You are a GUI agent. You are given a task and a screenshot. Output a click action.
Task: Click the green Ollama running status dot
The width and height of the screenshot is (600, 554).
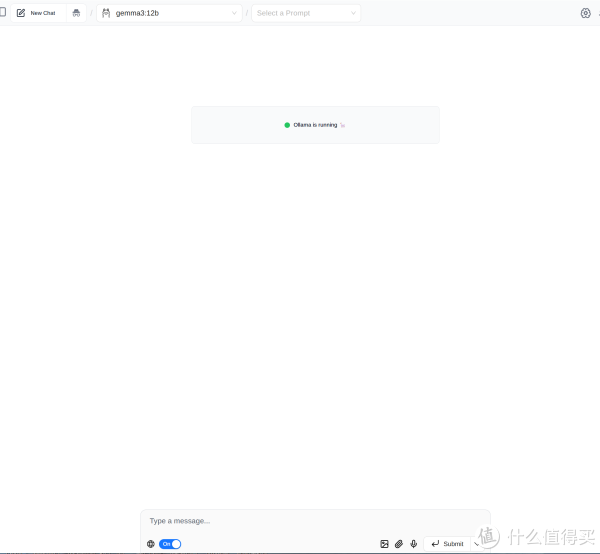tap(287, 125)
